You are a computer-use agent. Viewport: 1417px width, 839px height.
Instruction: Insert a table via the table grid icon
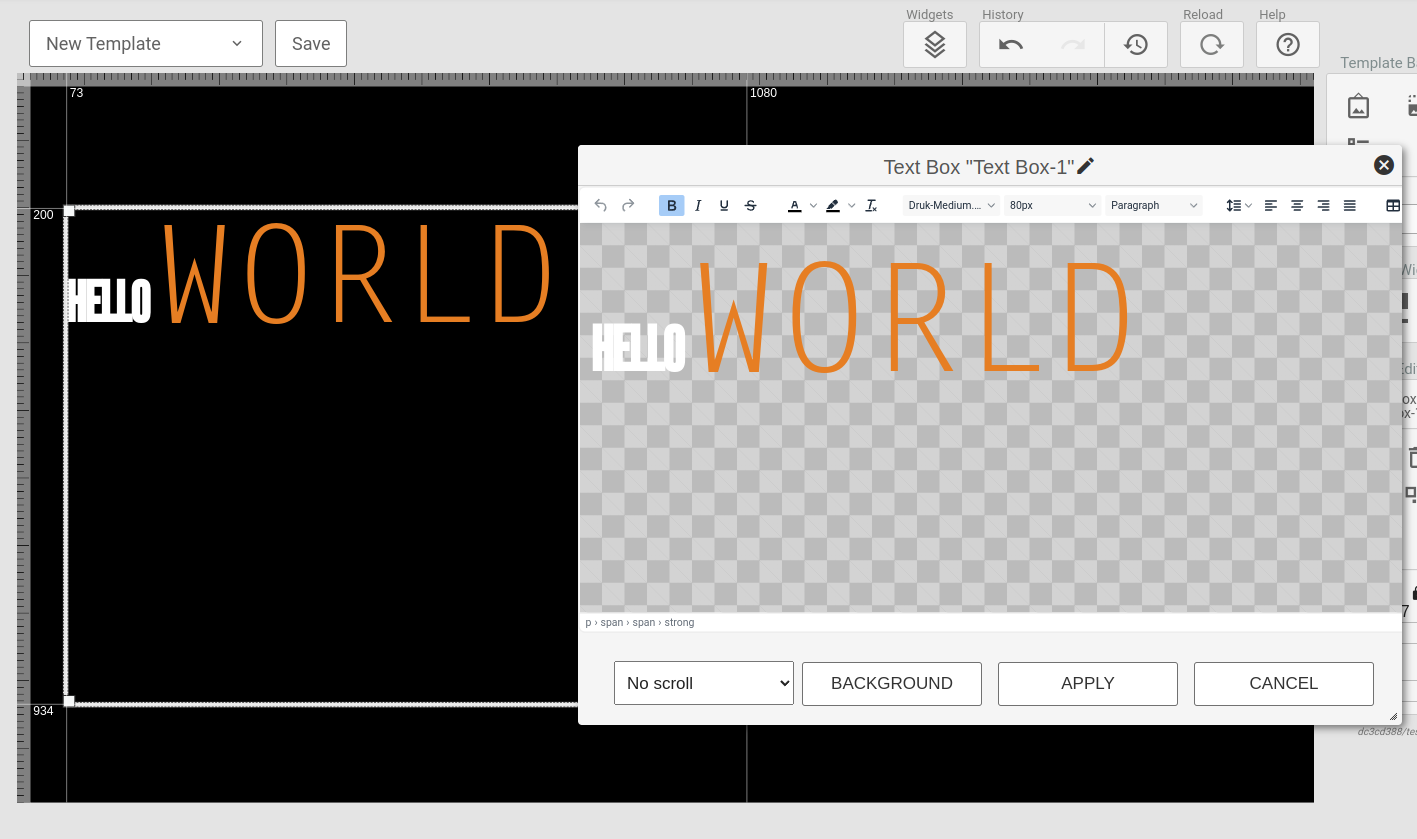click(x=1393, y=205)
